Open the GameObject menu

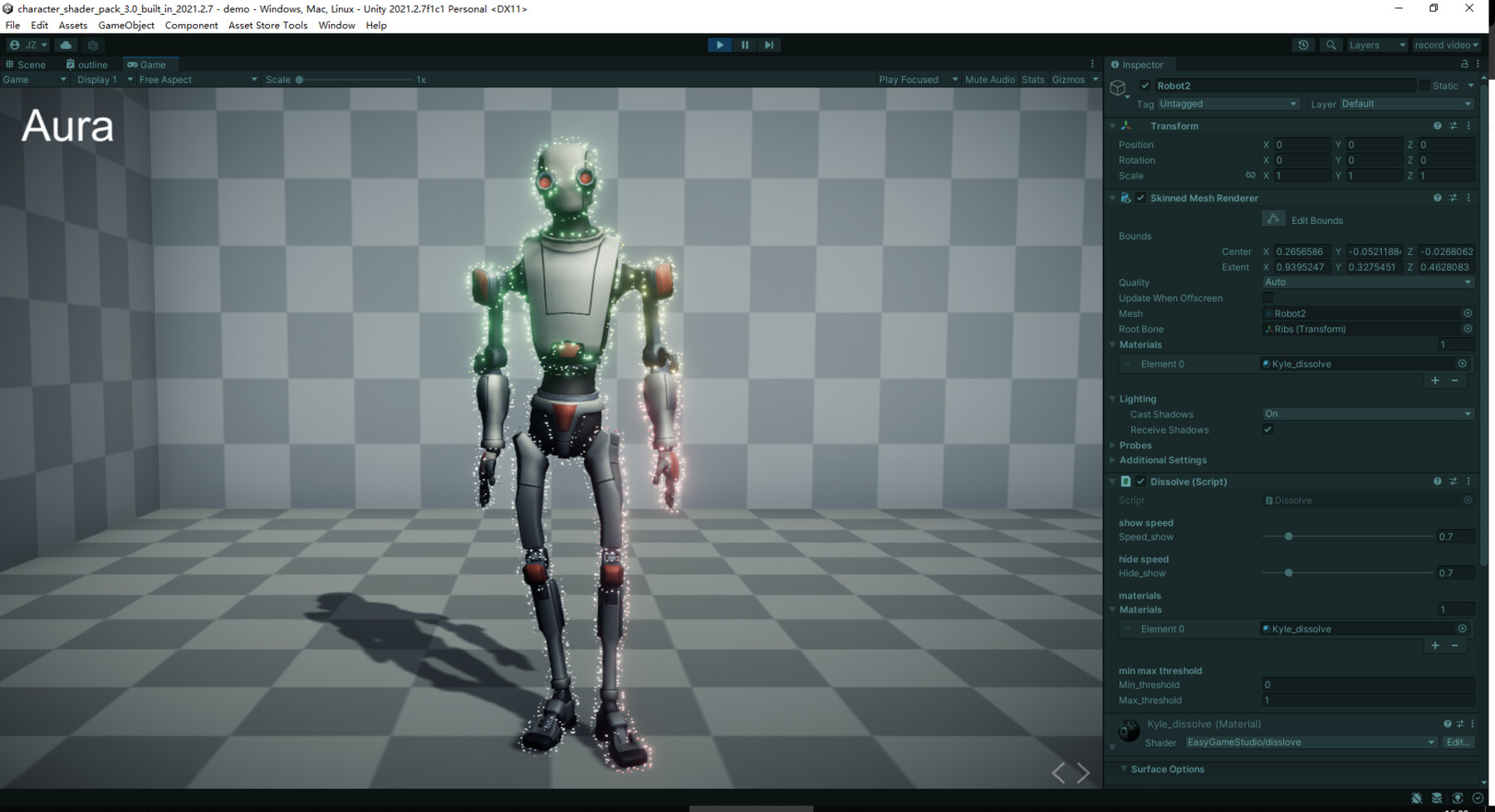(x=126, y=25)
